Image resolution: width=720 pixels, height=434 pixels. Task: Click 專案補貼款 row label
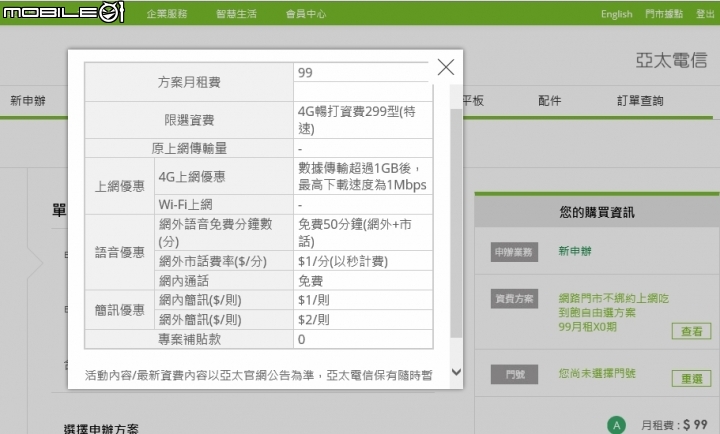189,339
